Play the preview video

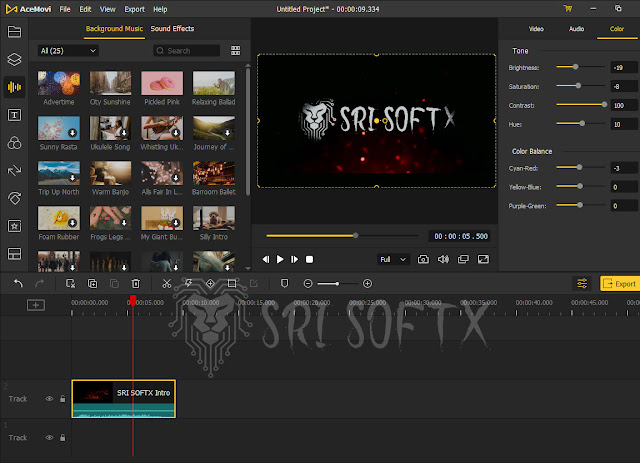[280, 259]
